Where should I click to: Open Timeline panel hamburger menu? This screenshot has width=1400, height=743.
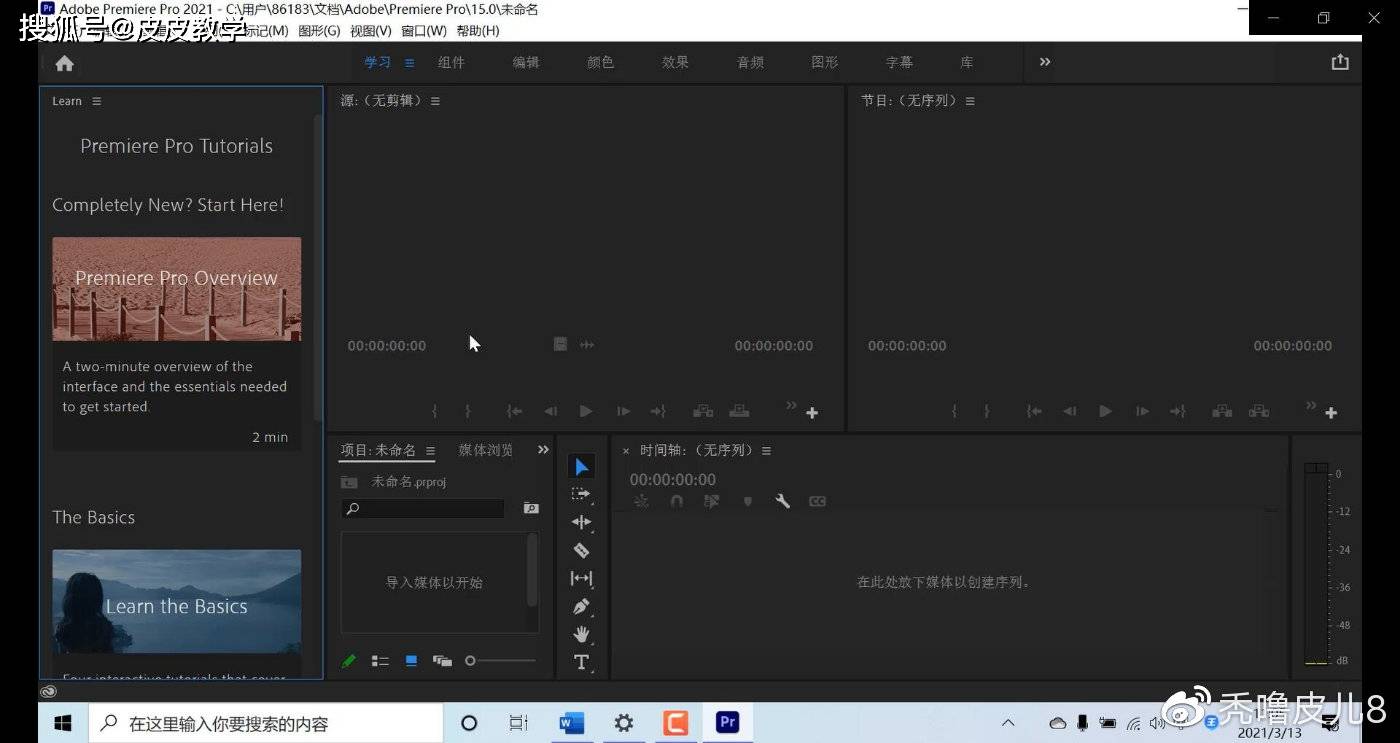[766, 451]
